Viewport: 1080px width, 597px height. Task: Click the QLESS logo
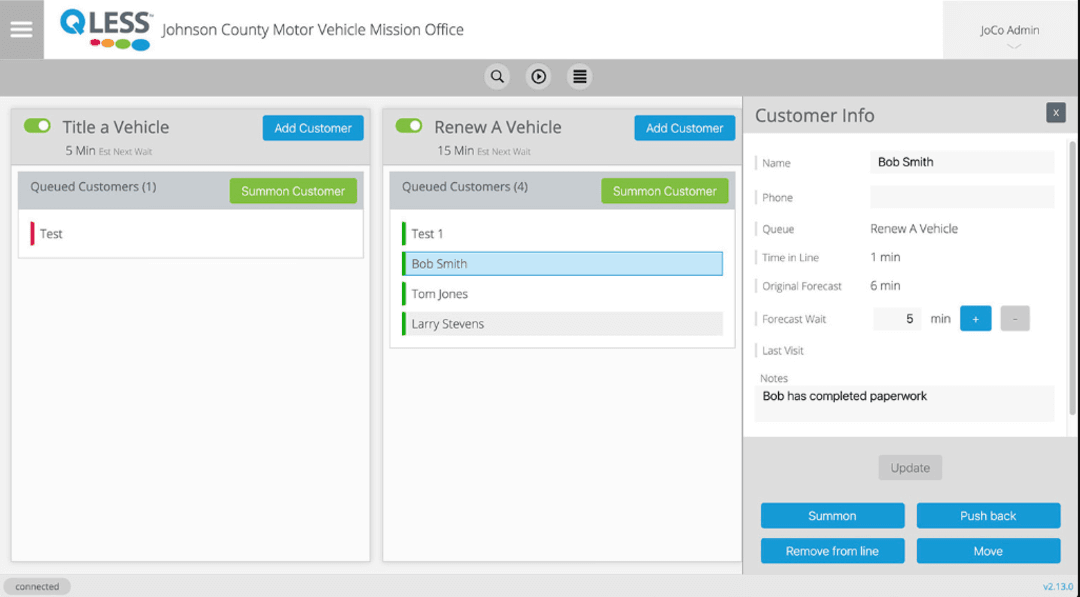pos(104,29)
